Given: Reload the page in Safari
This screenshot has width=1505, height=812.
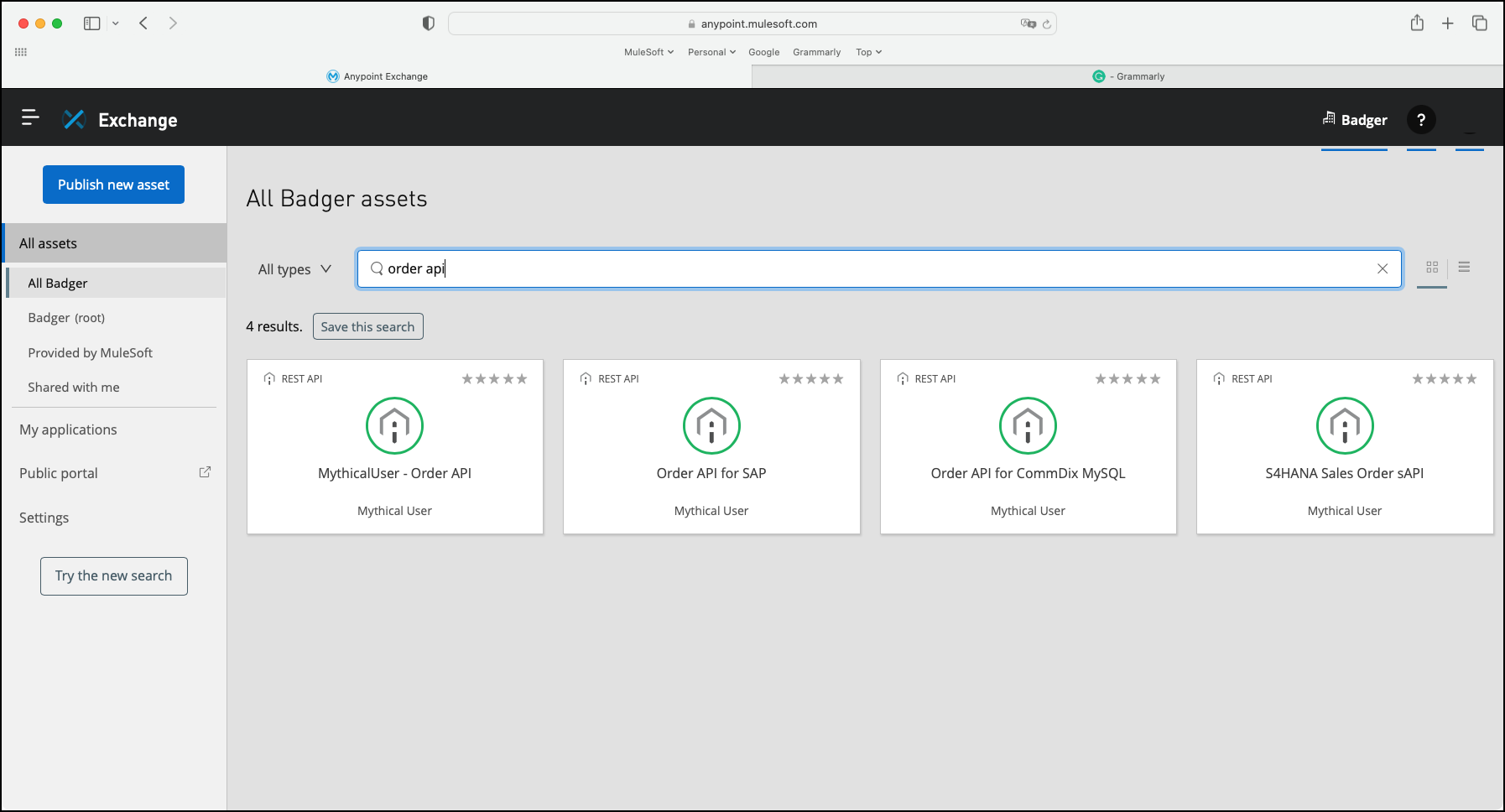Looking at the screenshot, I should (1047, 24).
